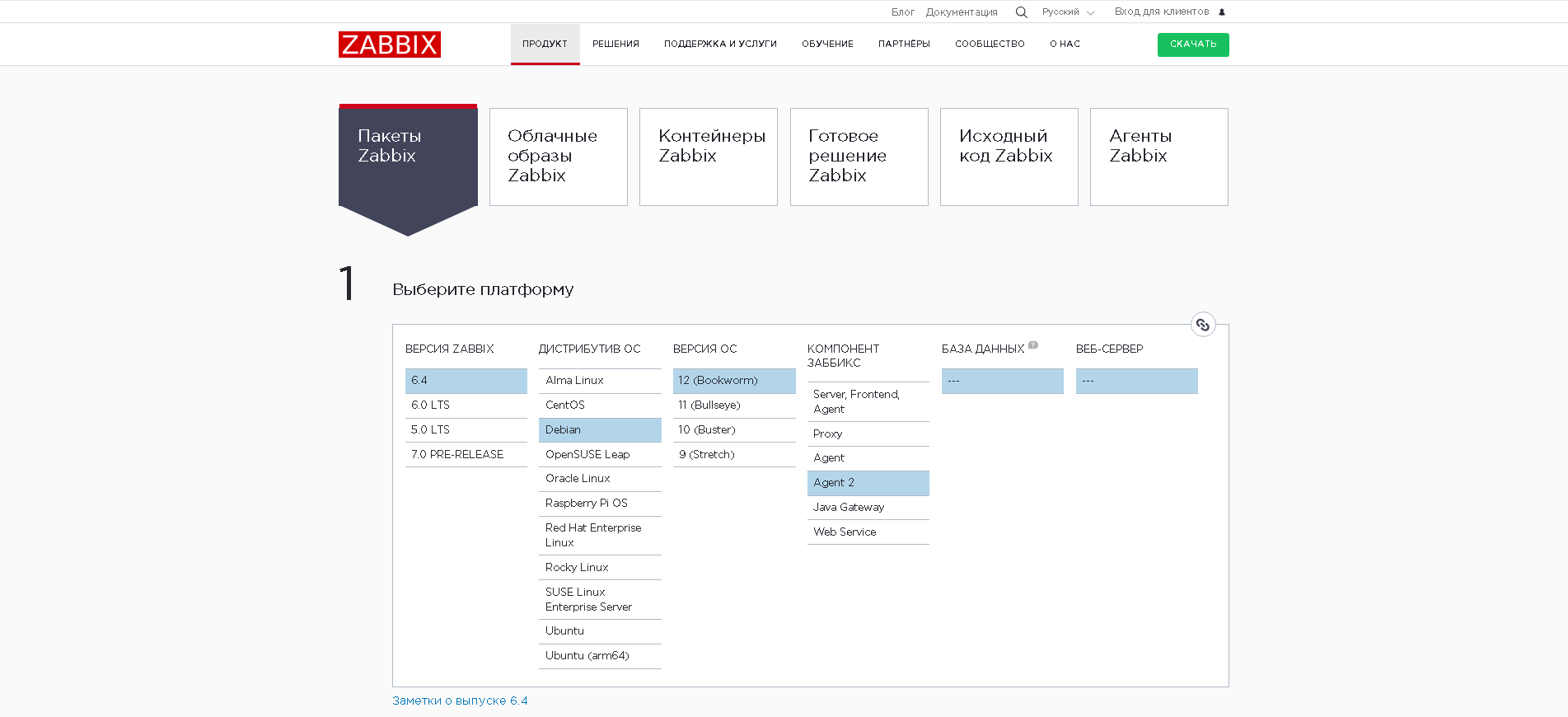Select Ubuntu distribution

600,631
